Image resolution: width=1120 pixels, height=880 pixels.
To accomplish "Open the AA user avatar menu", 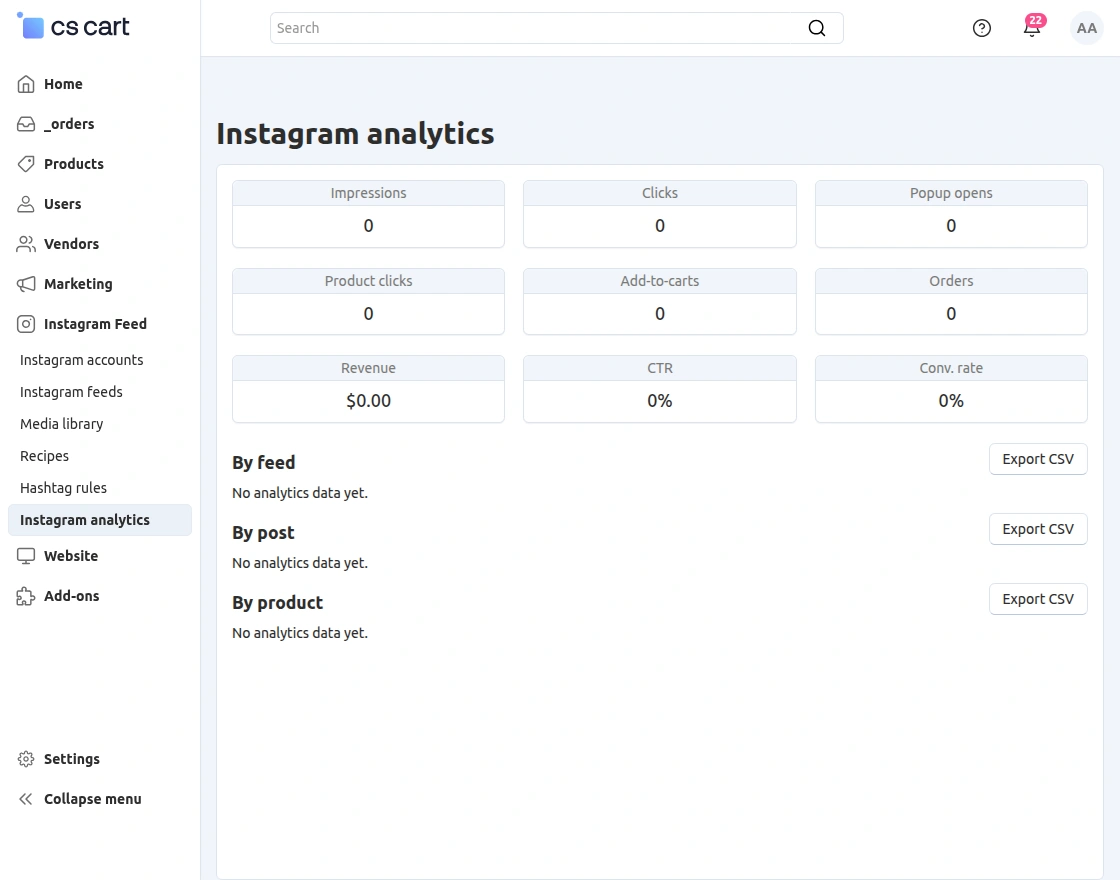I will 1086,28.
